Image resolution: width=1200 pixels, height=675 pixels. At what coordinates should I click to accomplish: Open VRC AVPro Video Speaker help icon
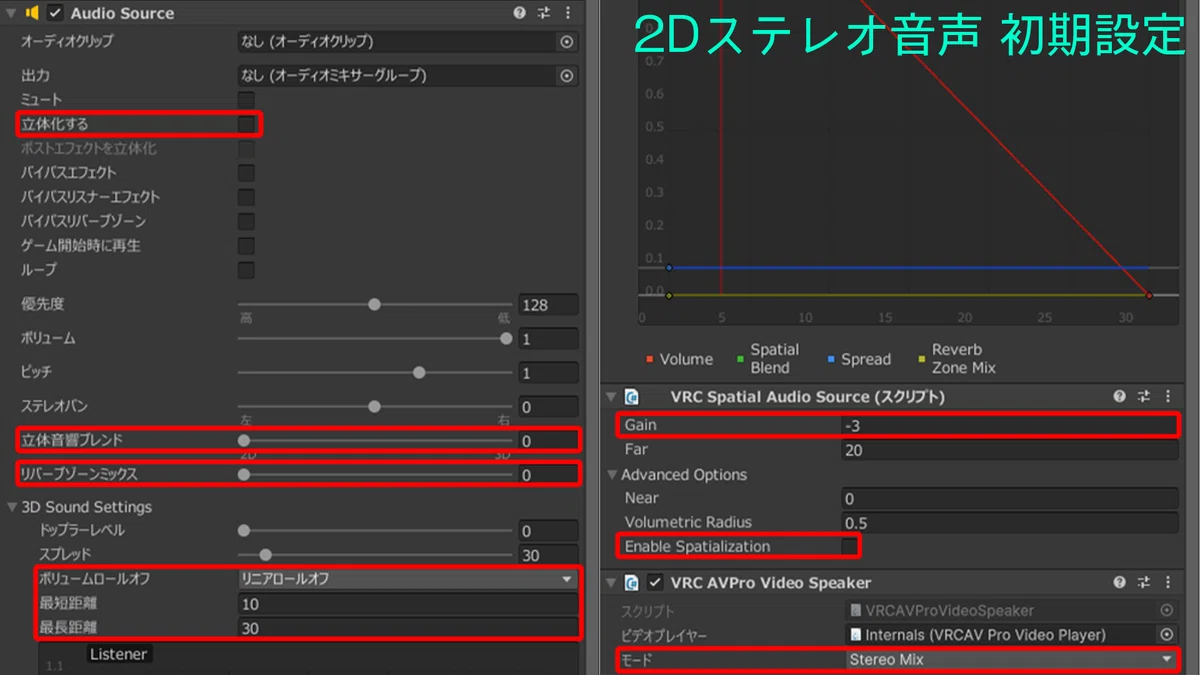(1120, 582)
